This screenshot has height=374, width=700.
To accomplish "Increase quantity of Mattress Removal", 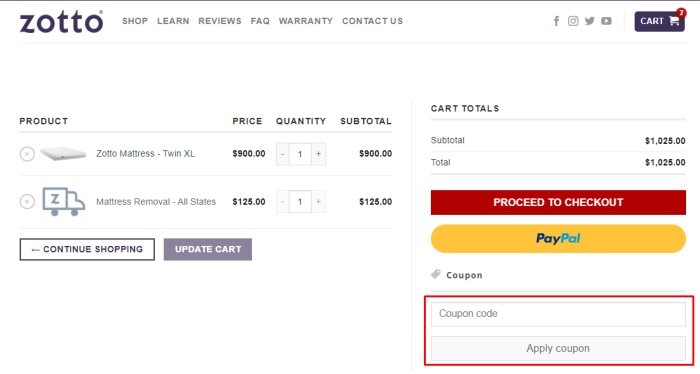I will pyautogui.click(x=318, y=202).
